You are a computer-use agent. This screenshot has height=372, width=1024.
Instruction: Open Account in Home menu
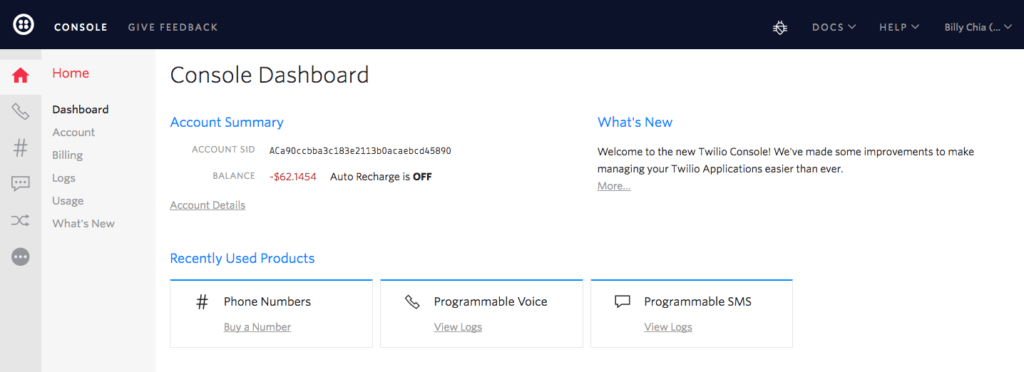pyautogui.click(x=74, y=132)
